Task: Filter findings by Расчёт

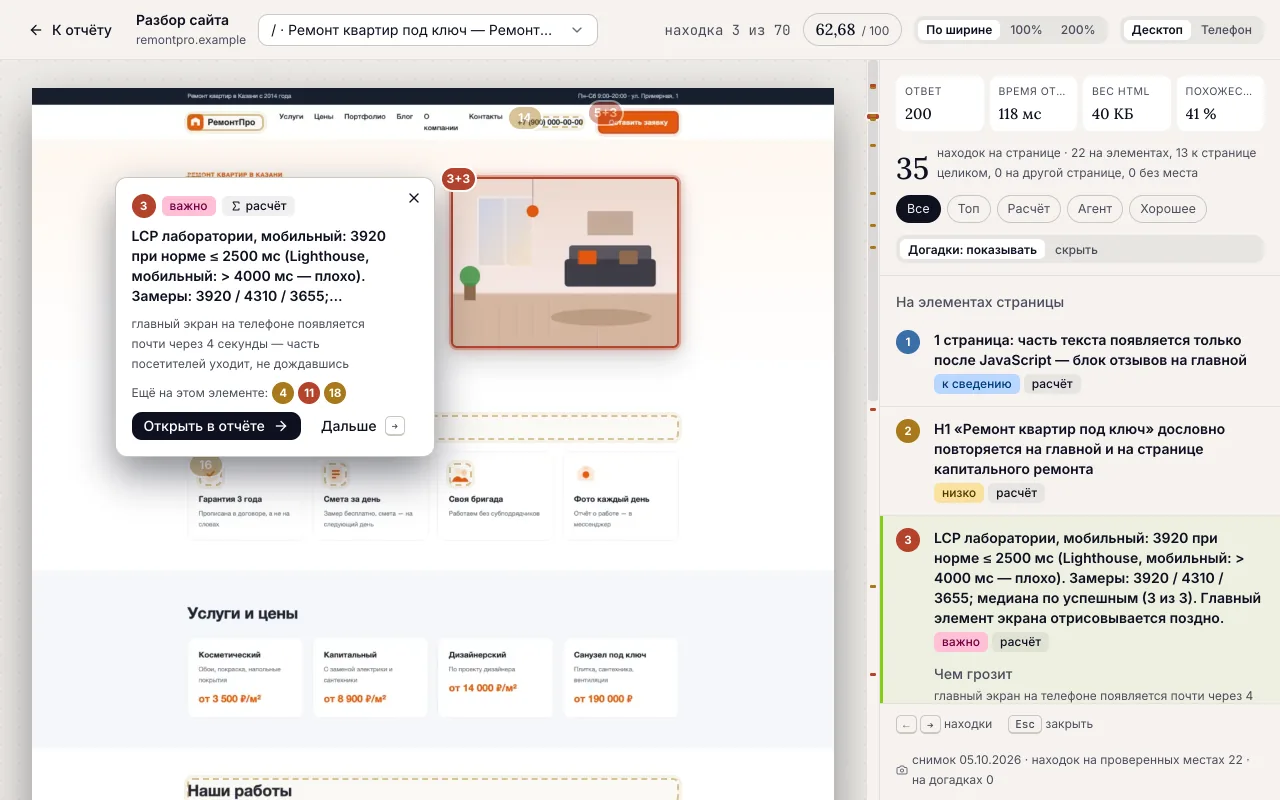Action: coord(1029,209)
